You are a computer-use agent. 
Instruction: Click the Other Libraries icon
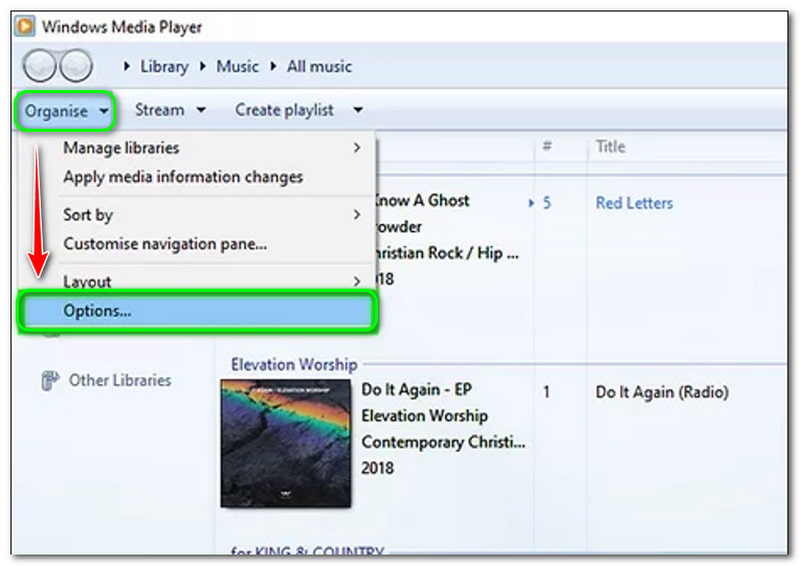pyautogui.click(x=49, y=381)
